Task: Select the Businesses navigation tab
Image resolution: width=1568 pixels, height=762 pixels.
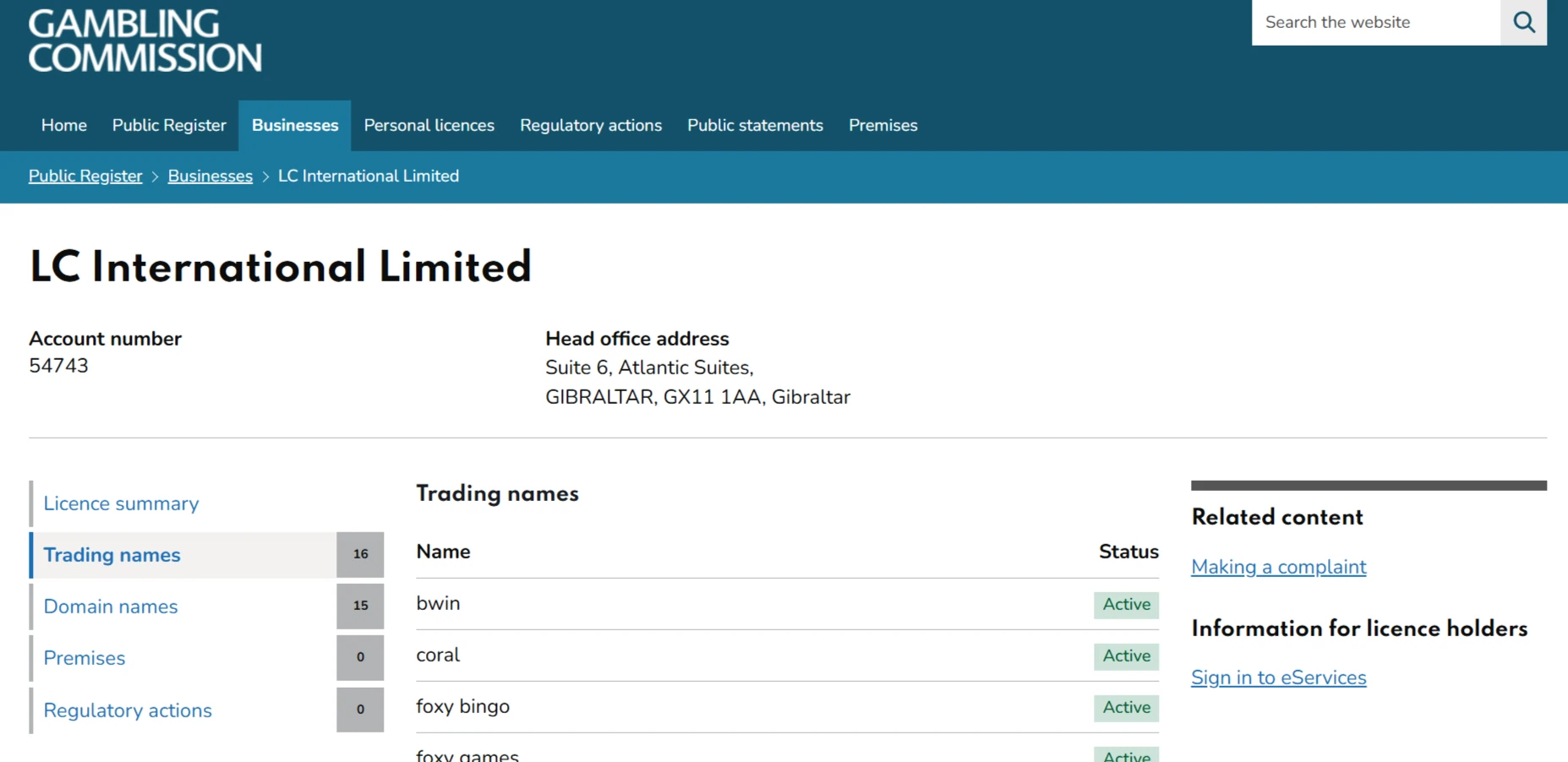Action: click(x=295, y=125)
